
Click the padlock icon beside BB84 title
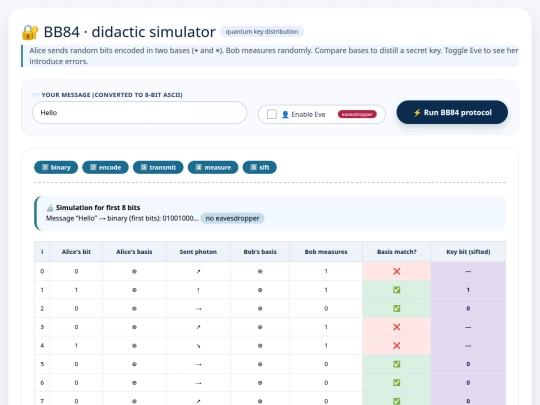click(x=30, y=32)
